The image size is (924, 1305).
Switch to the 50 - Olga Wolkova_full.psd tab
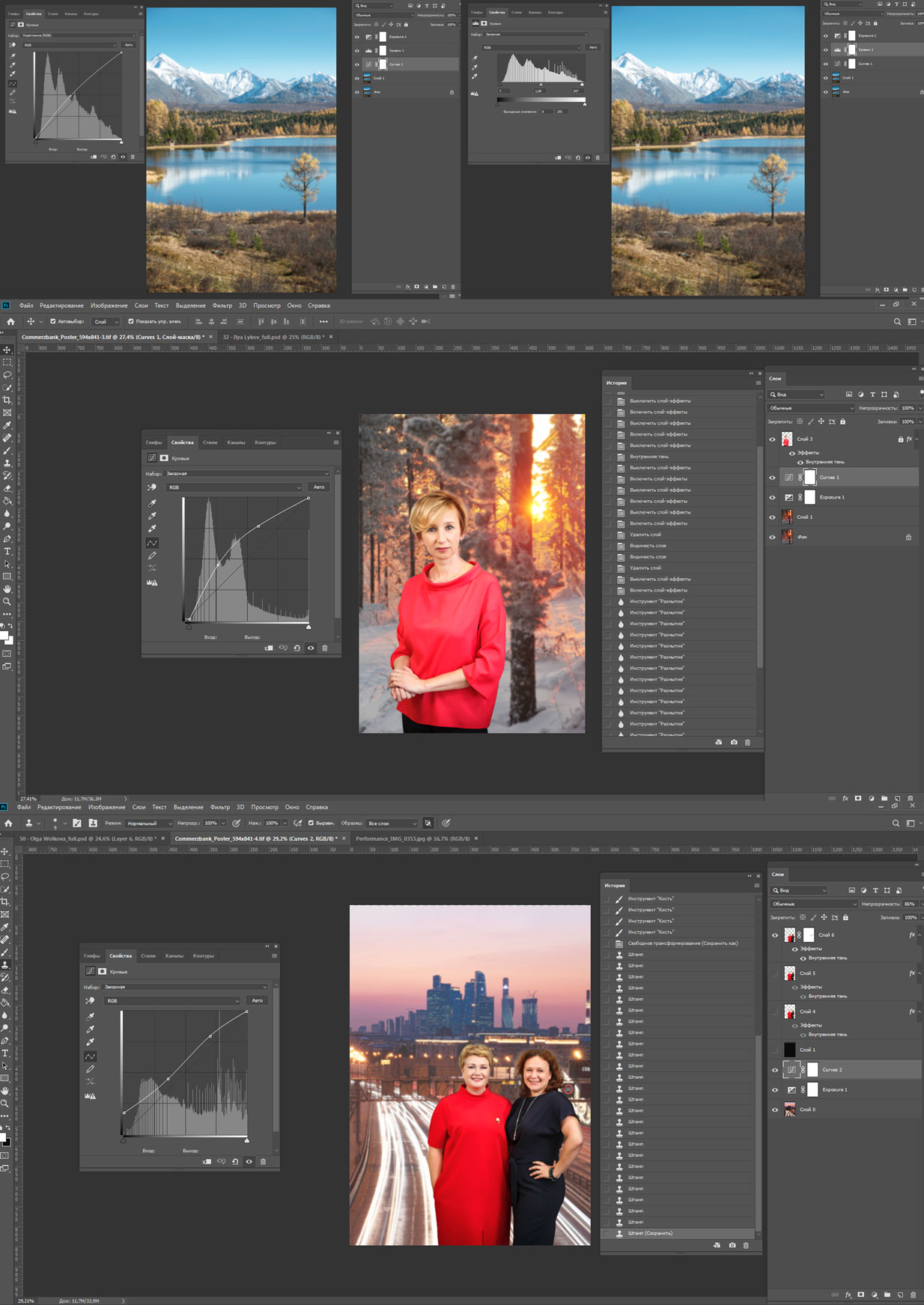click(x=88, y=839)
